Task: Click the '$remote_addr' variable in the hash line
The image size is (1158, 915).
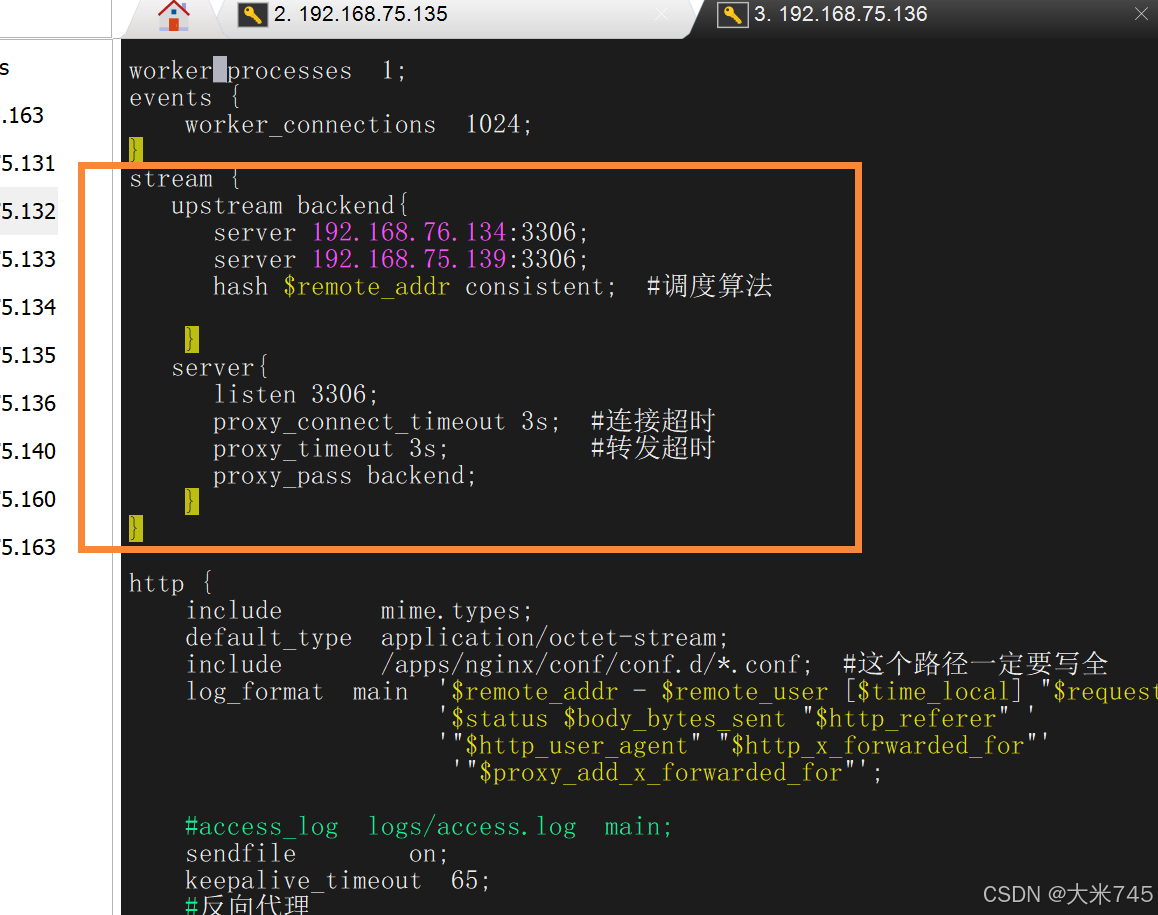Action: click(x=366, y=287)
